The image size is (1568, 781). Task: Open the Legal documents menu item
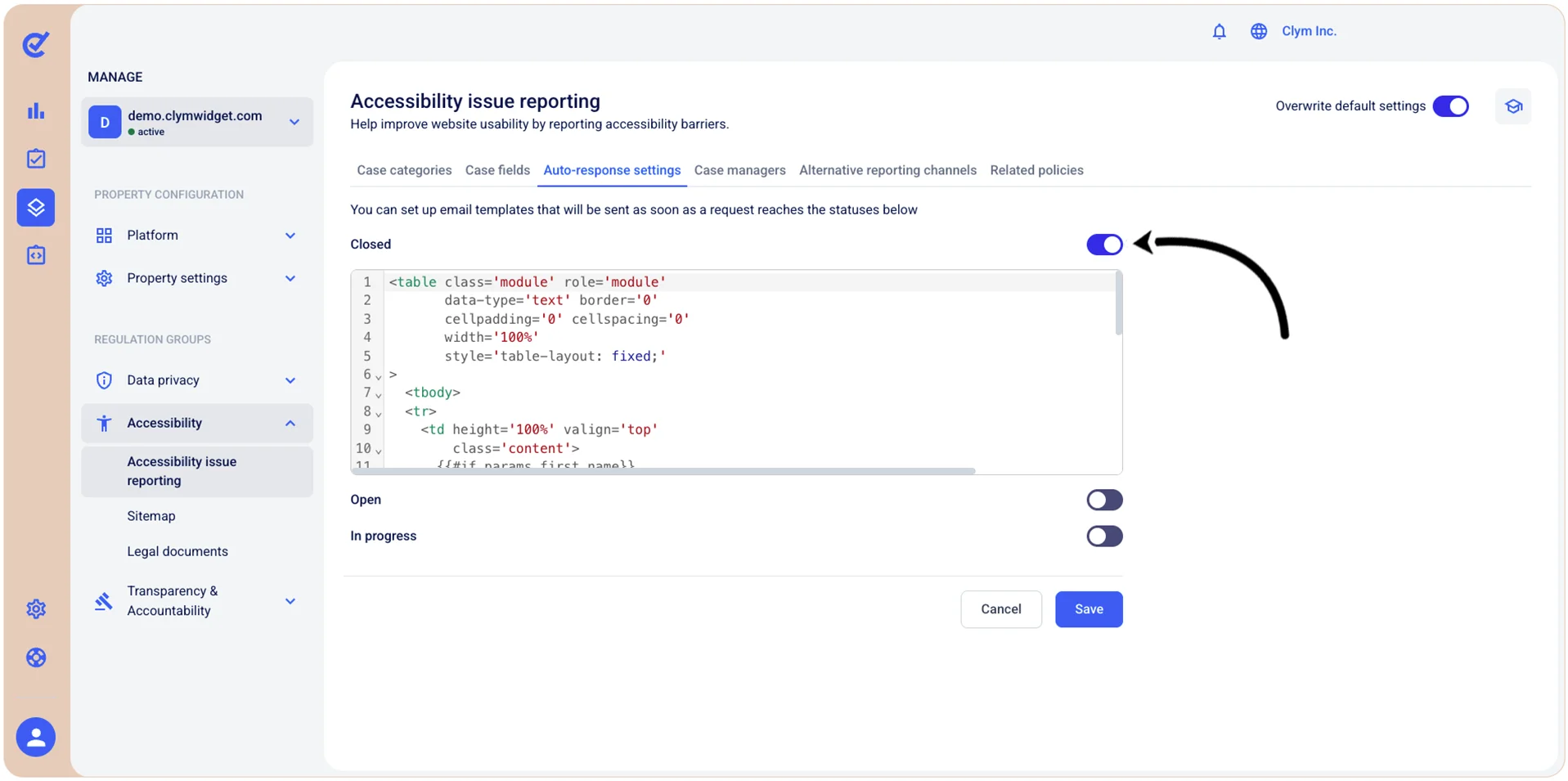tap(177, 551)
